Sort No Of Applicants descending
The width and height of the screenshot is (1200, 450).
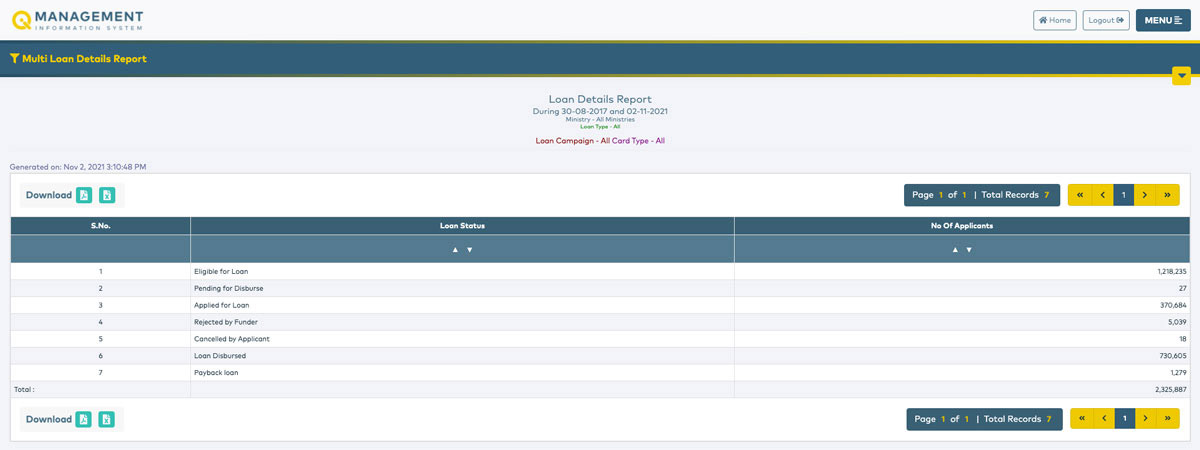[x=969, y=249]
